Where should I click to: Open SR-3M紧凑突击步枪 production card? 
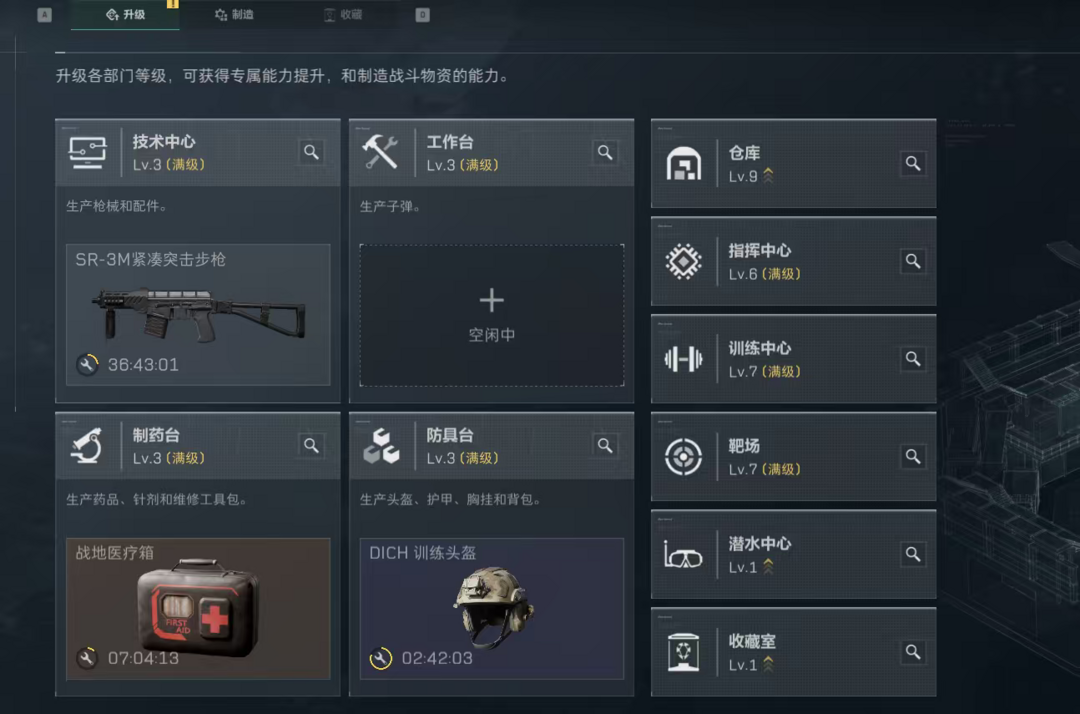(198, 315)
